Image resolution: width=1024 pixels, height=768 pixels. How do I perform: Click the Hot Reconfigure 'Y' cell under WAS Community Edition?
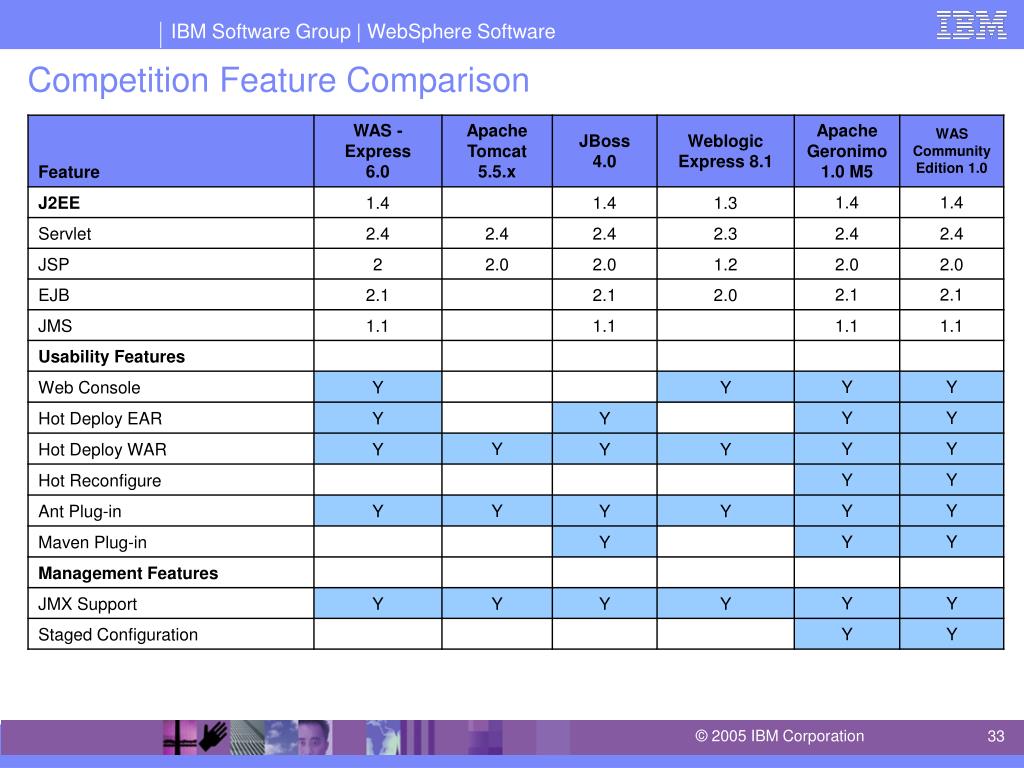click(x=952, y=480)
